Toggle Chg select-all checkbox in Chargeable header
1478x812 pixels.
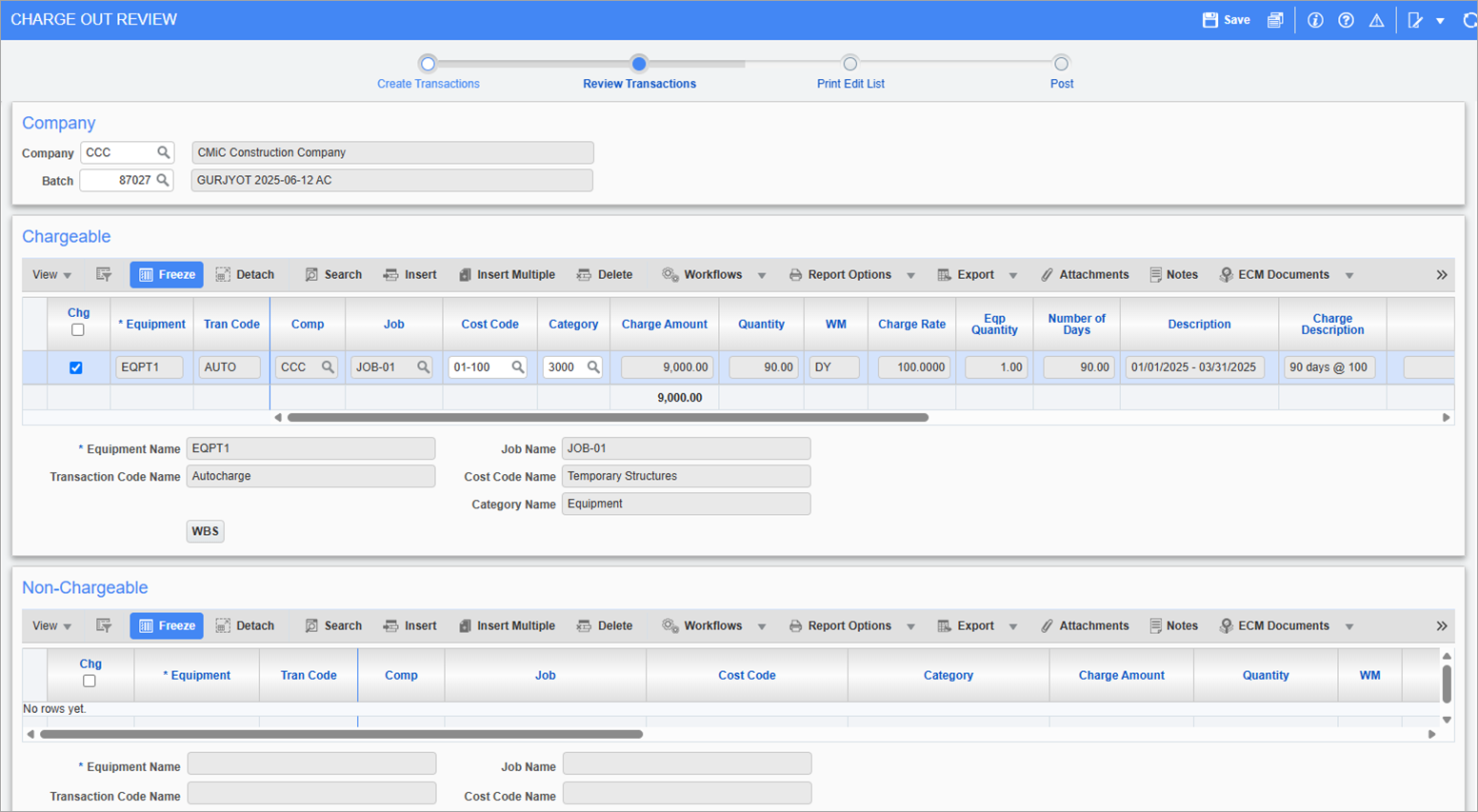click(78, 330)
